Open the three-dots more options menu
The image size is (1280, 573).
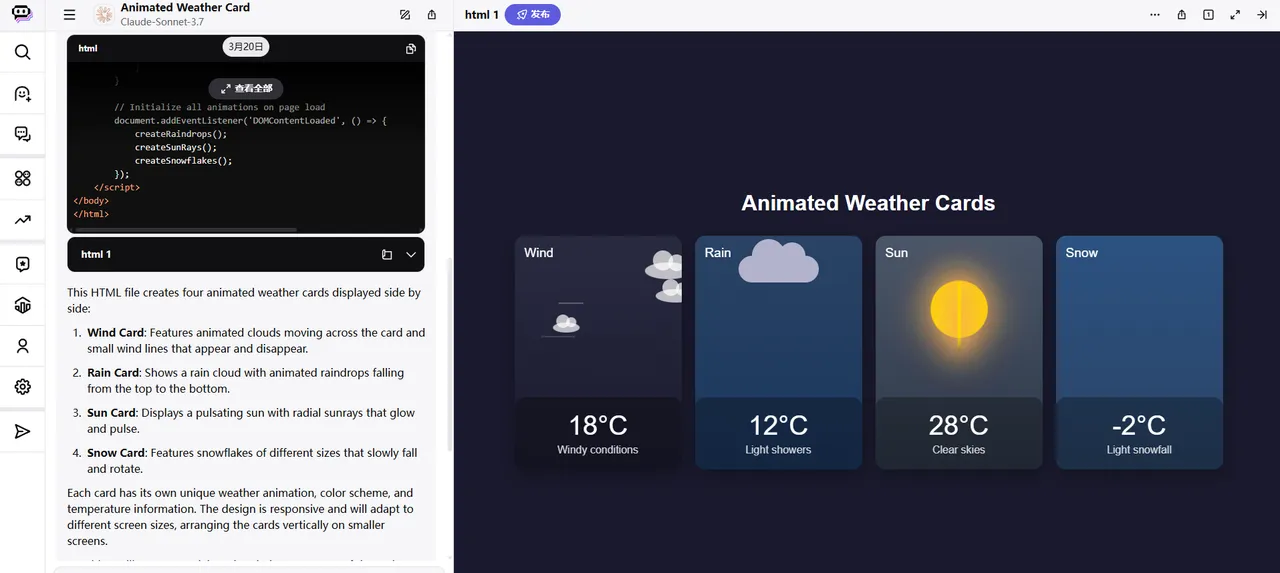click(x=1155, y=15)
